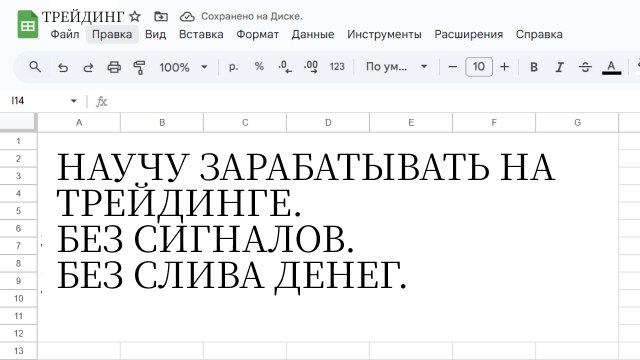Open the Справка menu
The height and width of the screenshot is (360, 640).
point(539,34)
